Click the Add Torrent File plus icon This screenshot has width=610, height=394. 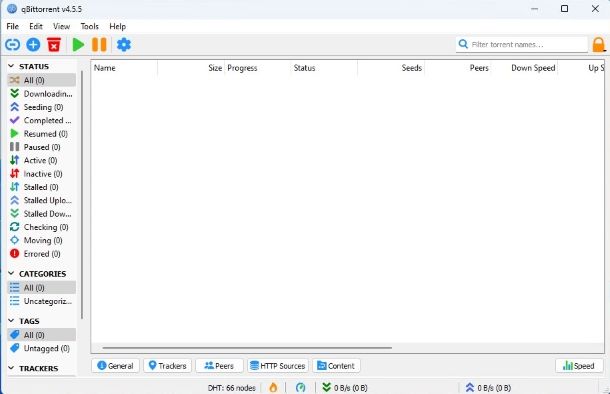click(33, 45)
